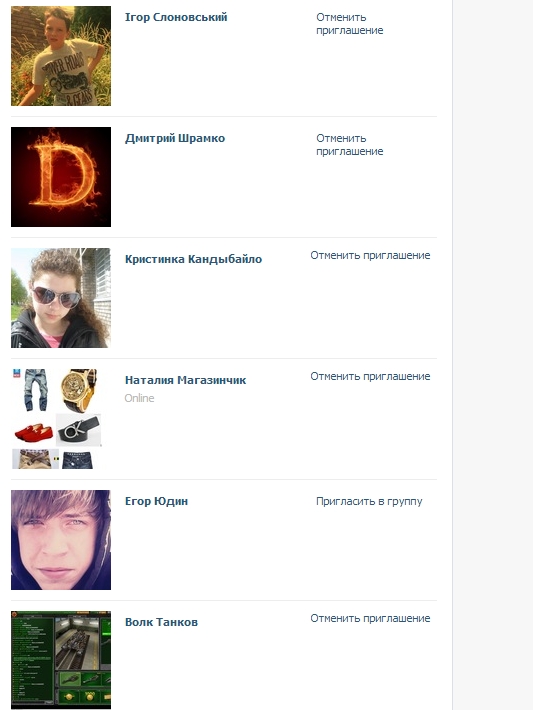533x710 pixels.
Task: Cancel invitation for Волк Танков
Action: click(370, 618)
